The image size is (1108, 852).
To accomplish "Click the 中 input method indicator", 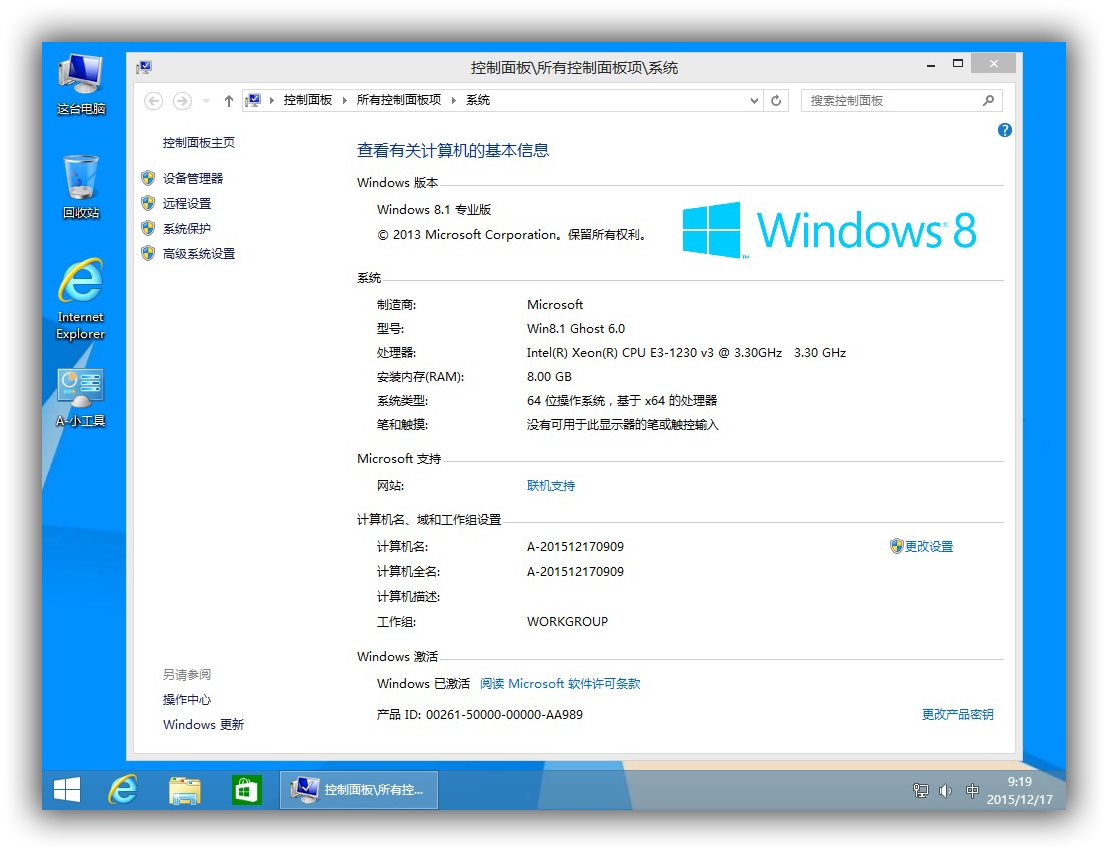I will click(x=972, y=791).
